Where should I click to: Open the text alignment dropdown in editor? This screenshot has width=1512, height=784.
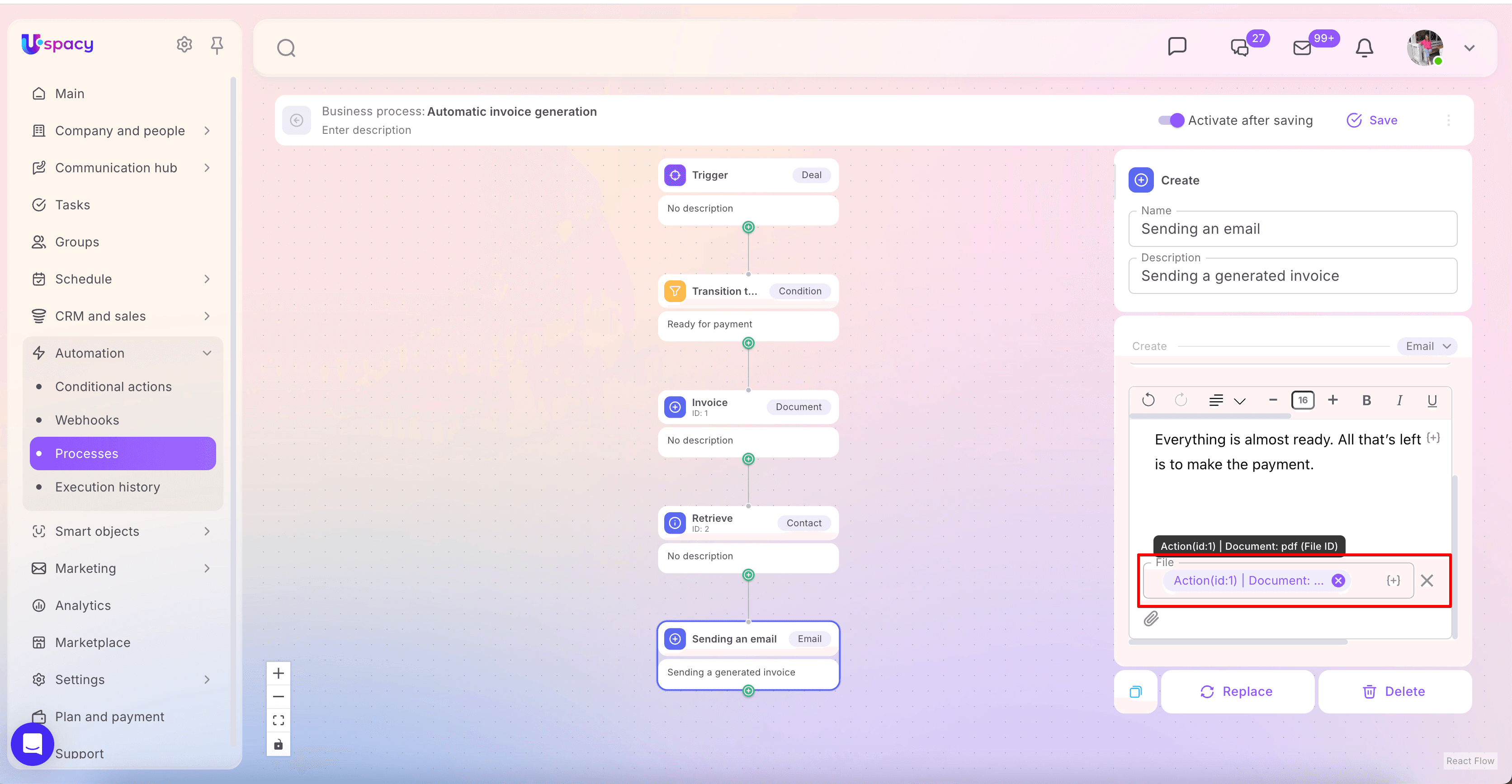tap(1227, 400)
